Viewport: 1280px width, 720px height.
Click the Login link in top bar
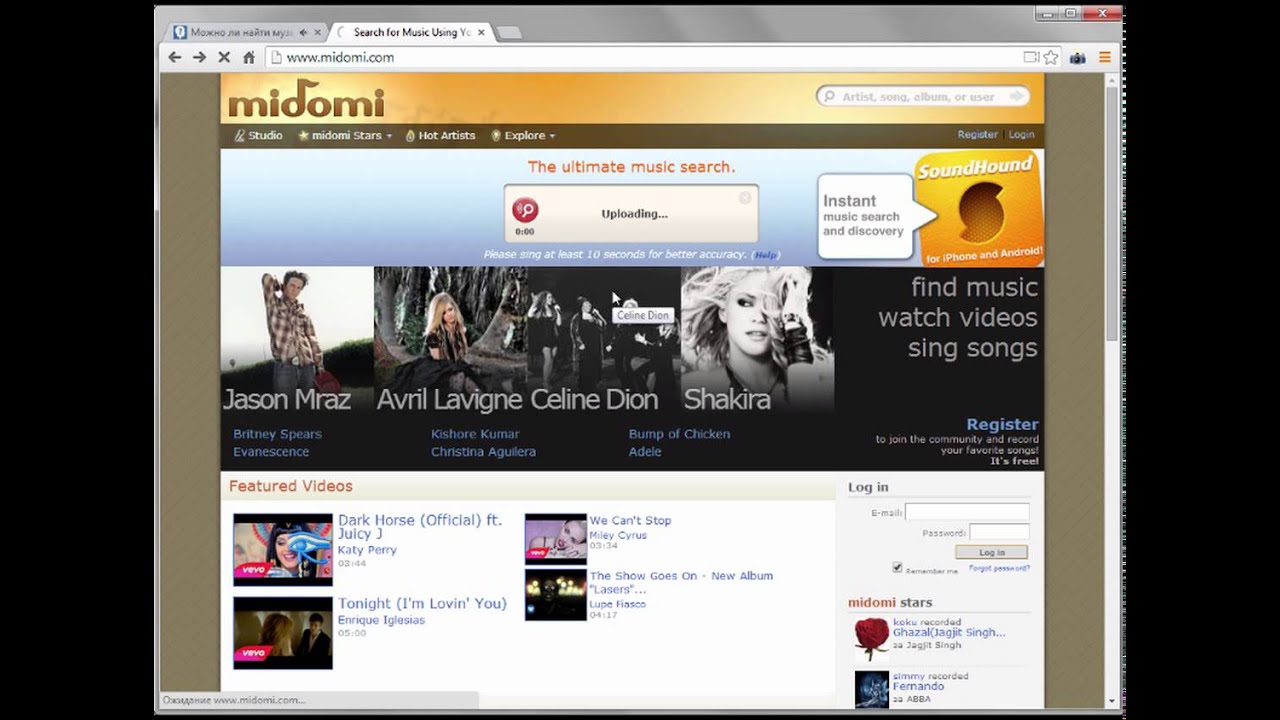[1021, 134]
